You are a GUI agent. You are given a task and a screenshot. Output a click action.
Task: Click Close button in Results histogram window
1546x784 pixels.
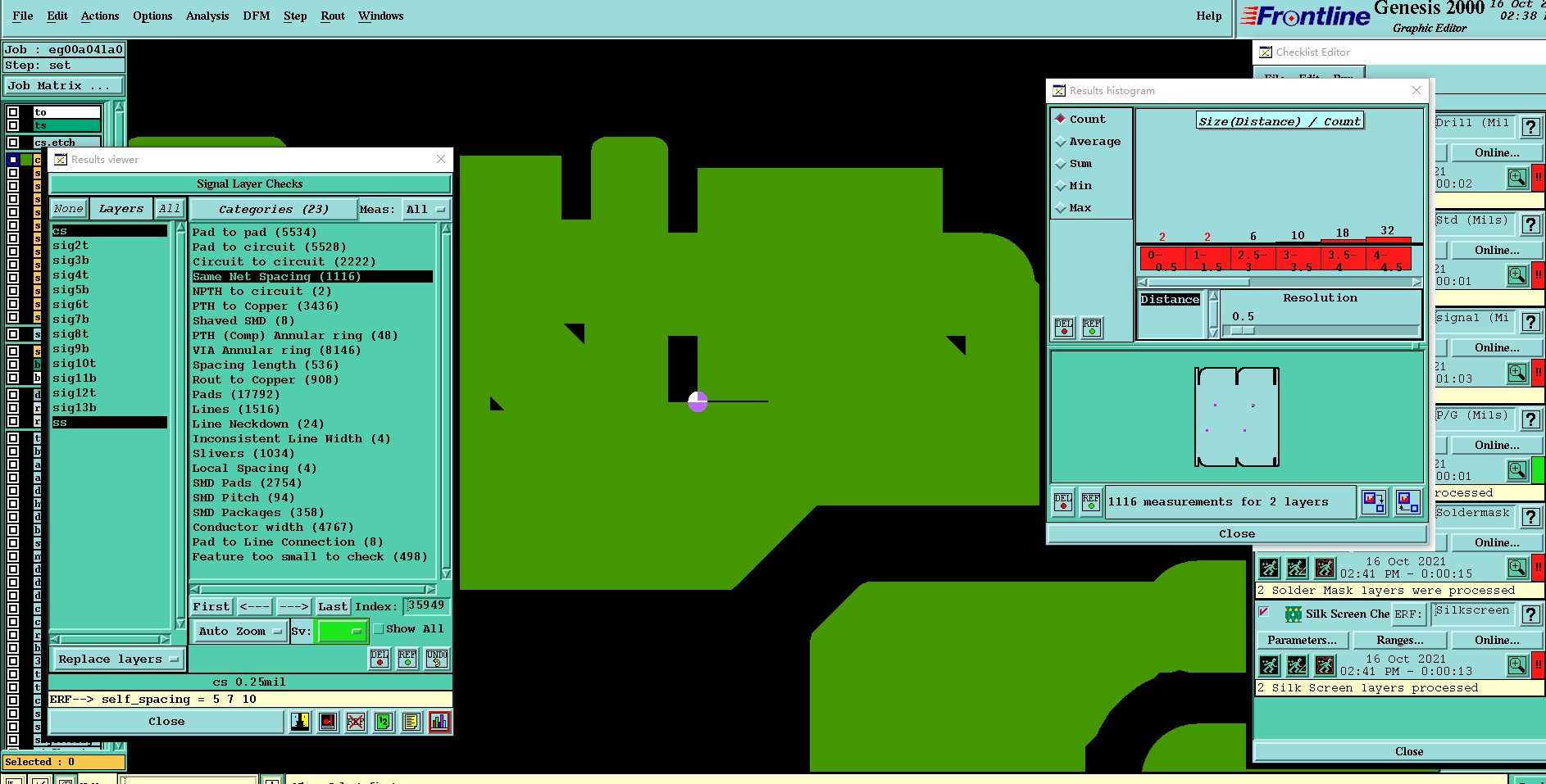(x=1237, y=534)
